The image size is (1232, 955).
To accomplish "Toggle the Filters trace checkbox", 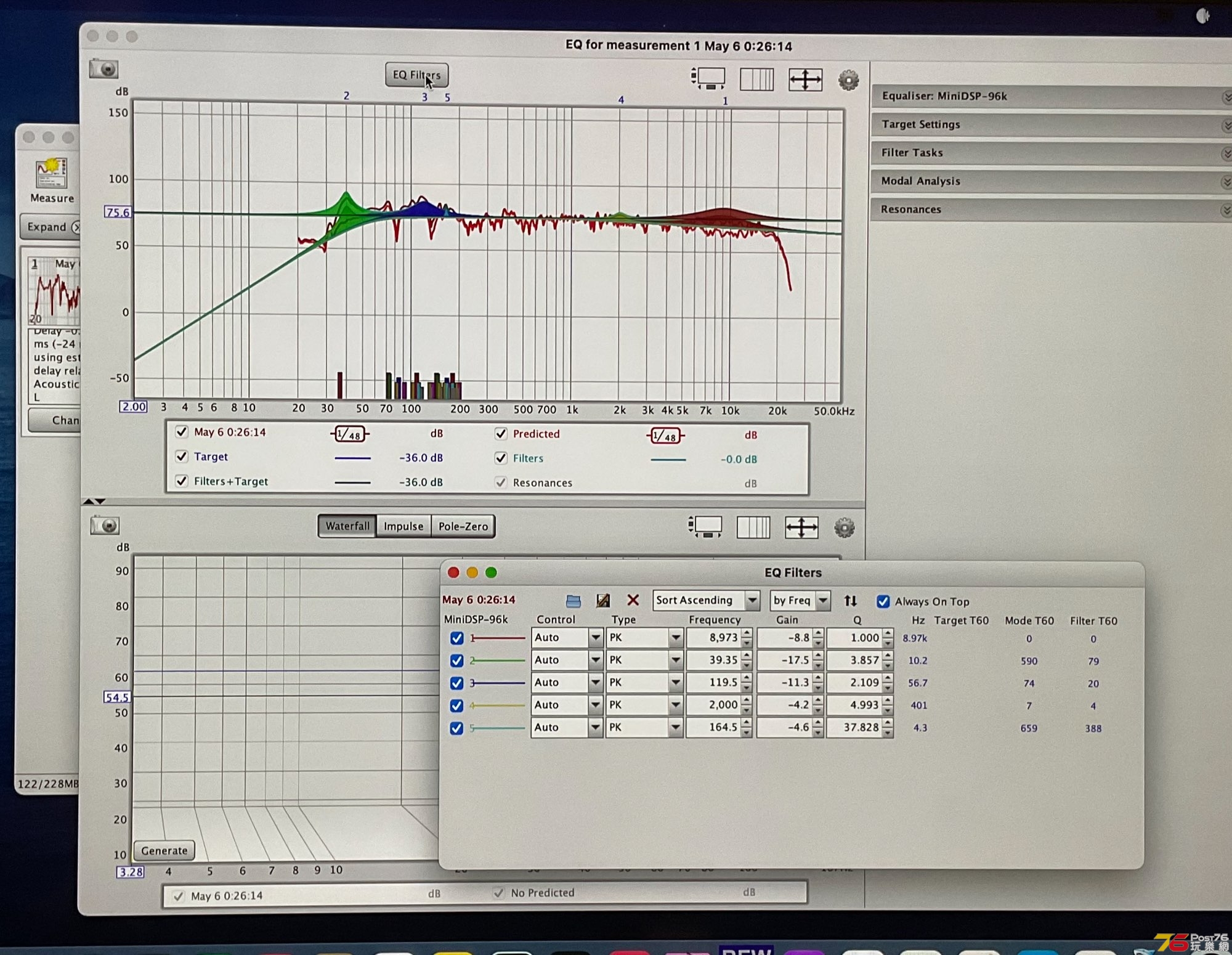I will [x=501, y=458].
